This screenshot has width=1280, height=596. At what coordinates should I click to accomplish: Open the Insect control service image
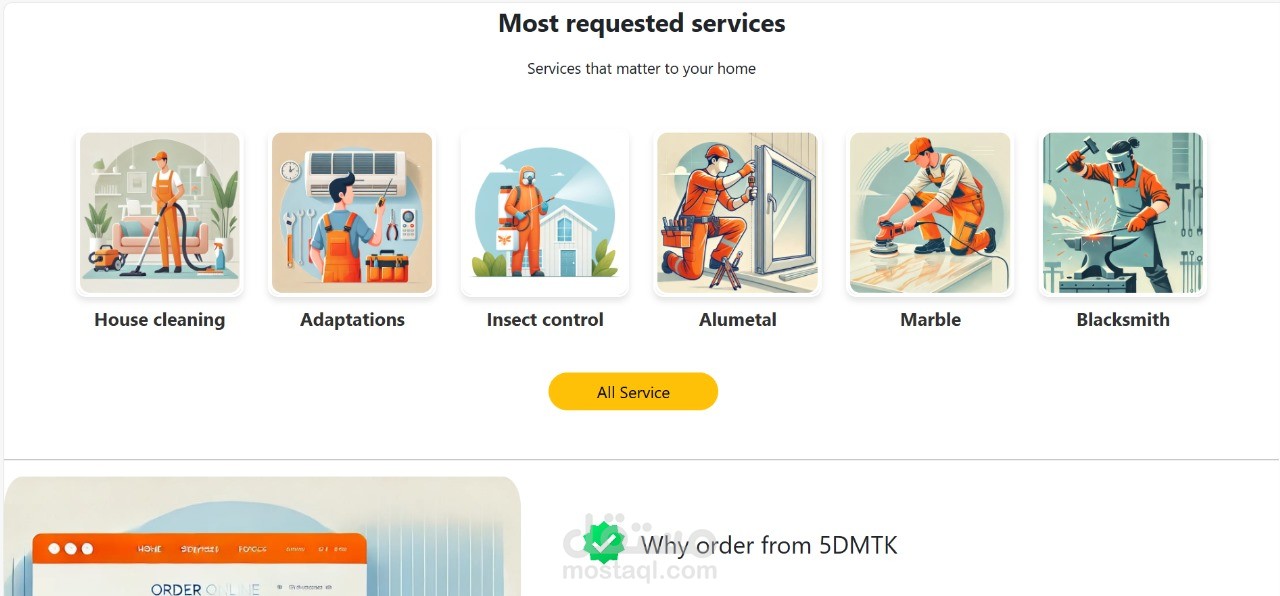coord(545,213)
